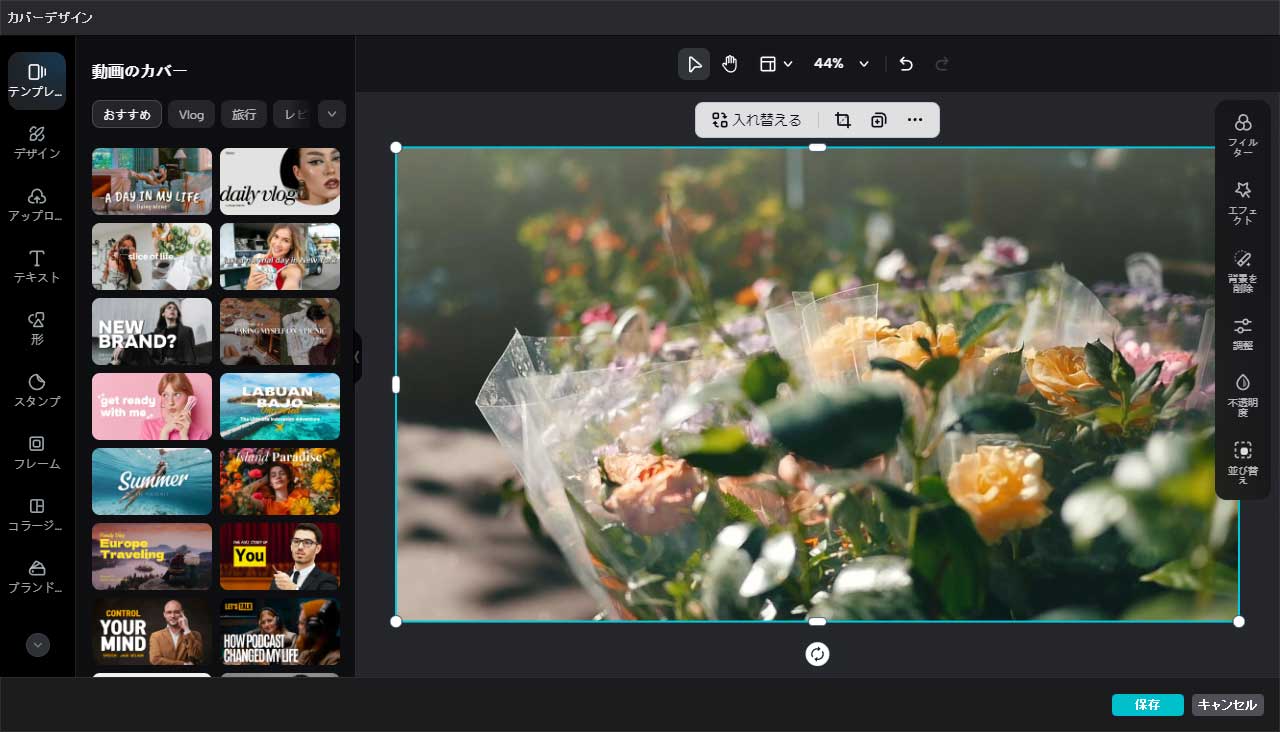Select the Vlog category tab
This screenshot has height=732, width=1280.
point(191,114)
